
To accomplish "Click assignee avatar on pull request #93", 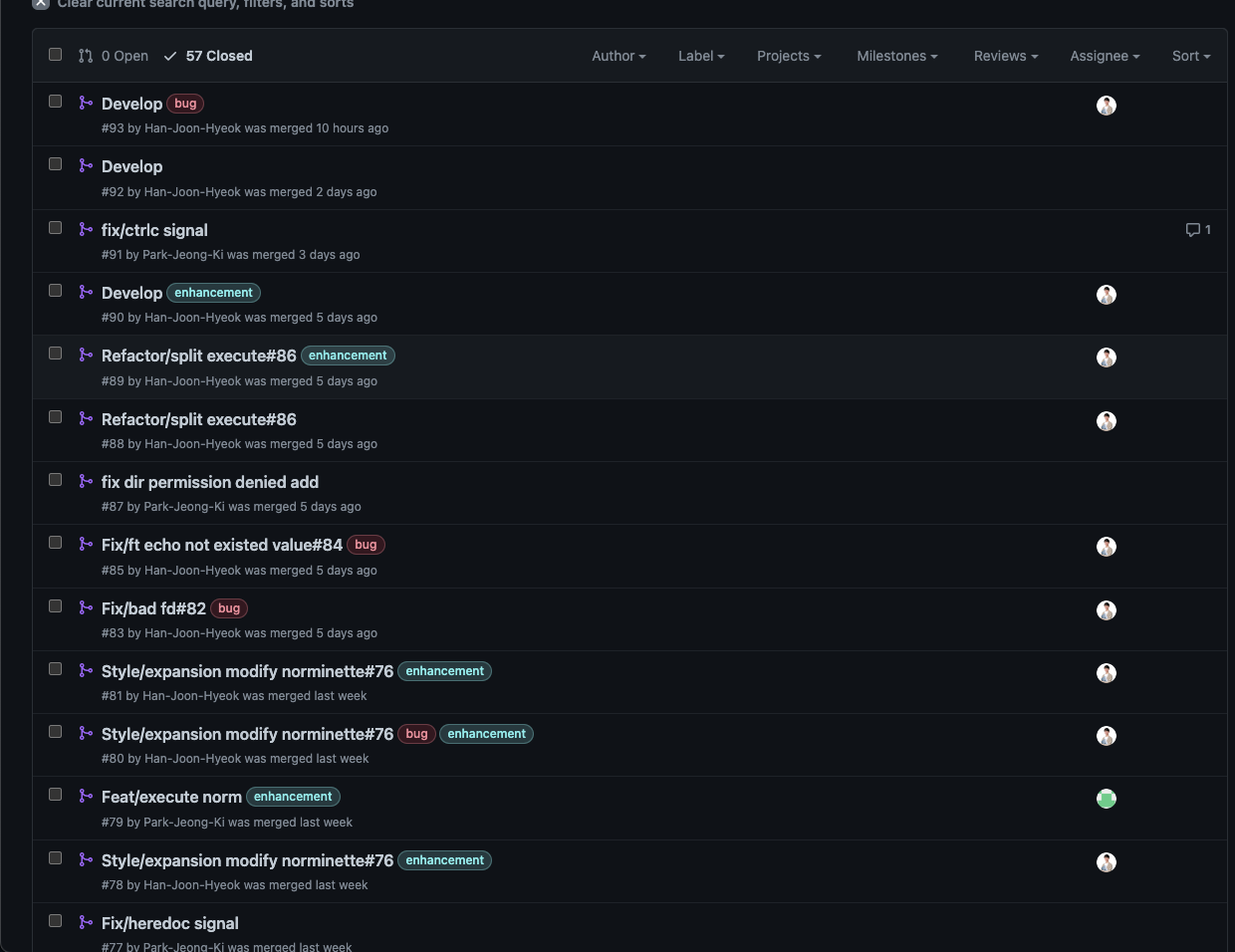I will click(x=1106, y=106).
